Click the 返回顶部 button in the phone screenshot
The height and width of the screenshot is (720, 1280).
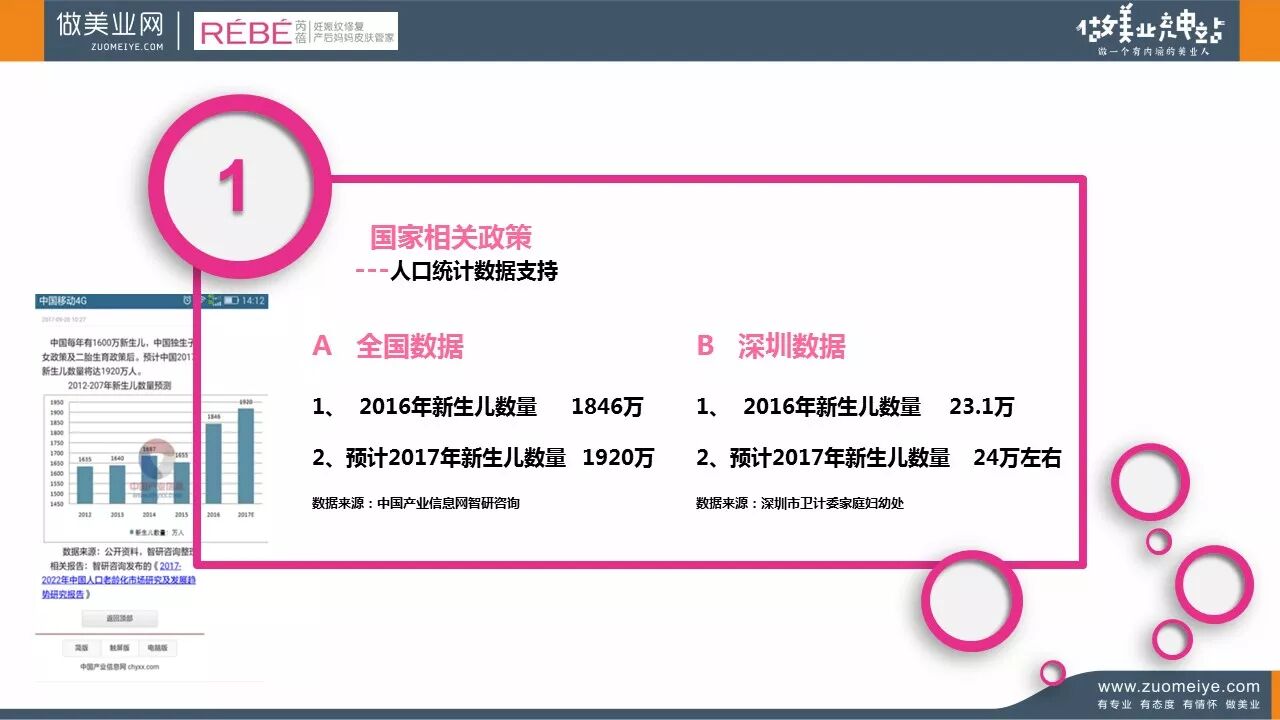[x=119, y=619]
